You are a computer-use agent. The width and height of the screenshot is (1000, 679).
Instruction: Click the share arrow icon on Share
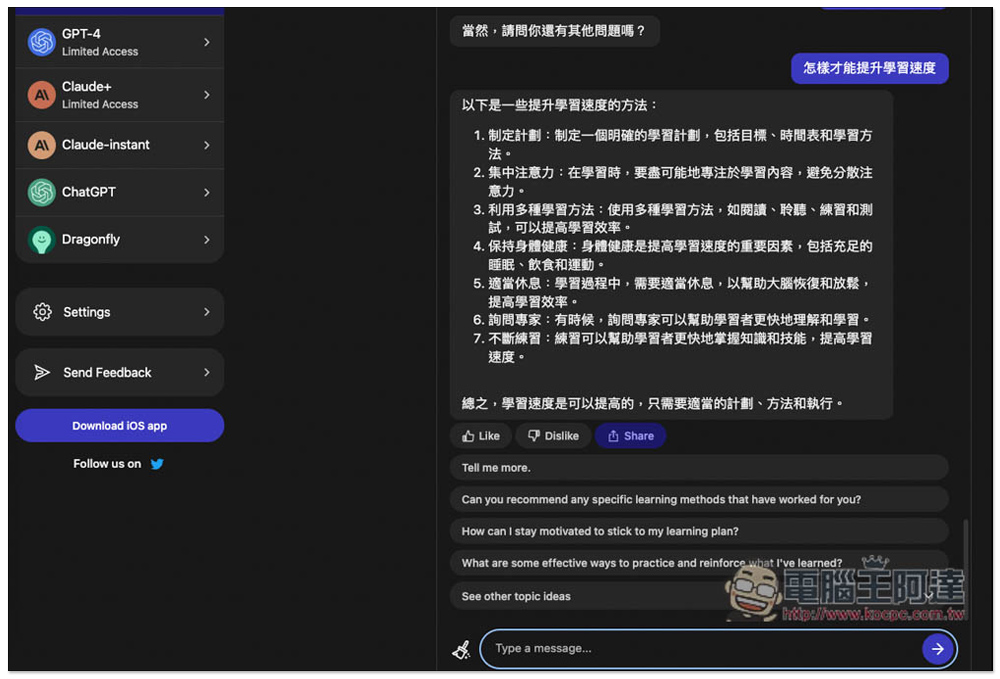(x=613, y=436)
